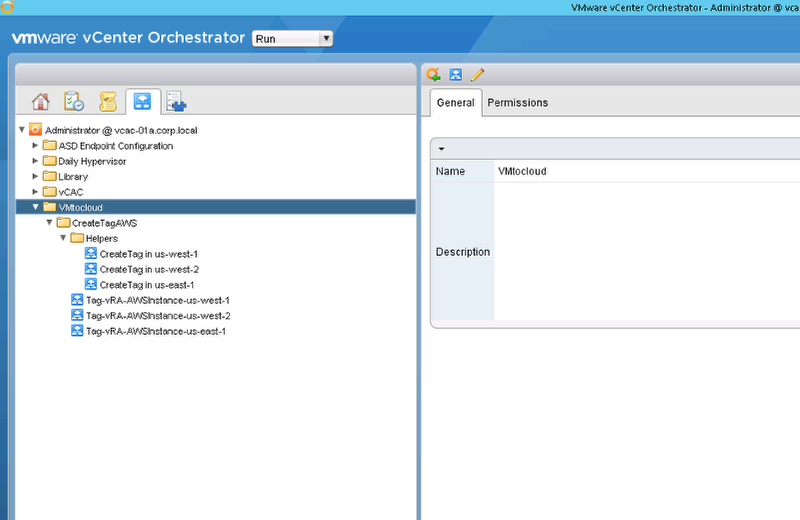Viewport: 800px width, 520px height.
Task: Select vCAC tree label
Action: tap(71, 192)
